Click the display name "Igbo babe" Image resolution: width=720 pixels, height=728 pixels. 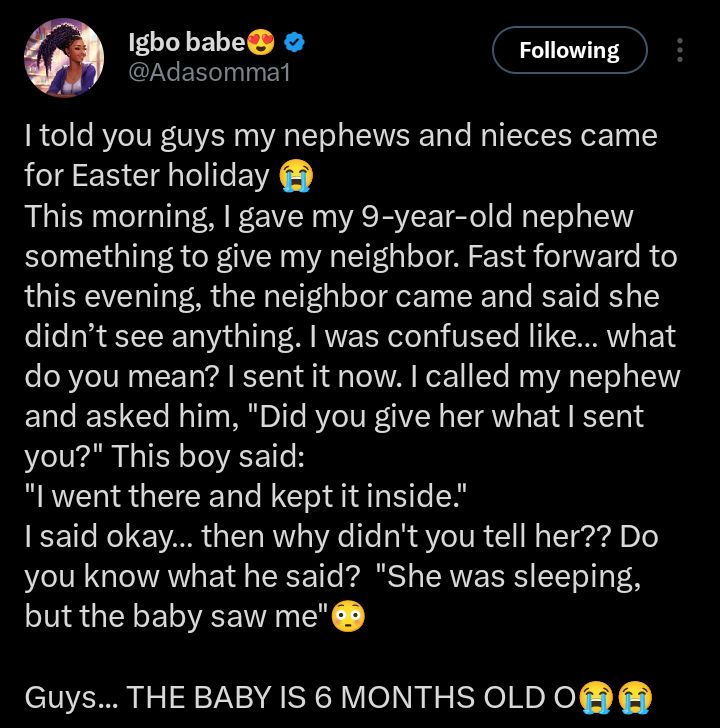(x=187, y=42)
